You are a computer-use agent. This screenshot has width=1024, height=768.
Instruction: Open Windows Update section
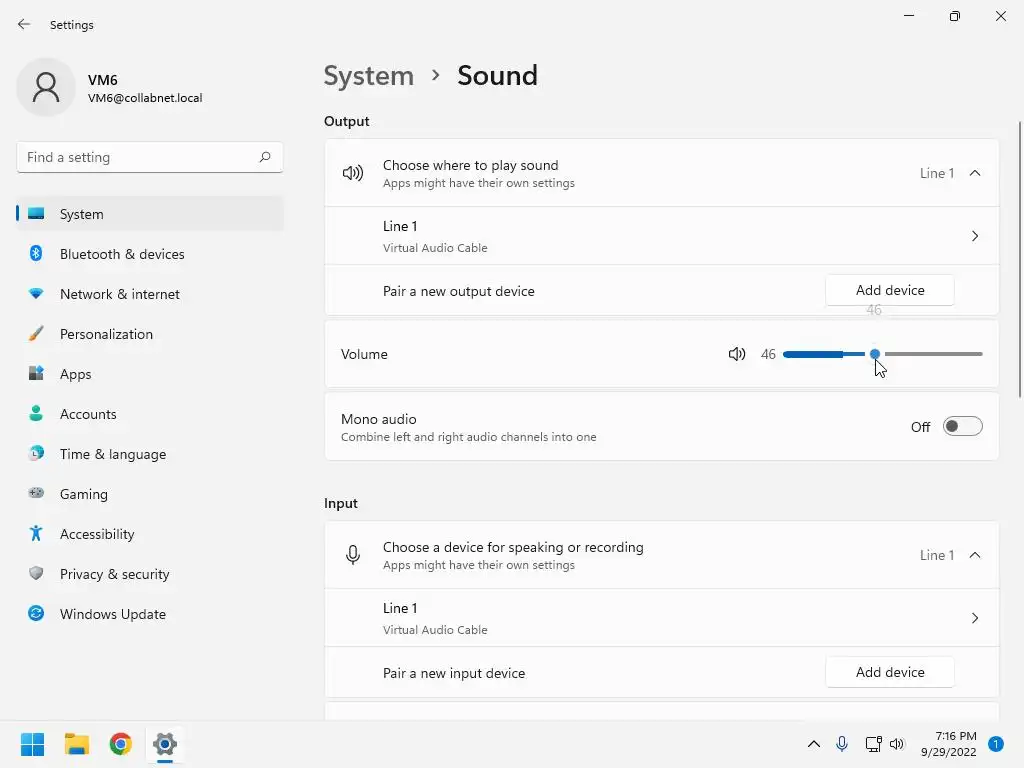(x=113, y=614)
